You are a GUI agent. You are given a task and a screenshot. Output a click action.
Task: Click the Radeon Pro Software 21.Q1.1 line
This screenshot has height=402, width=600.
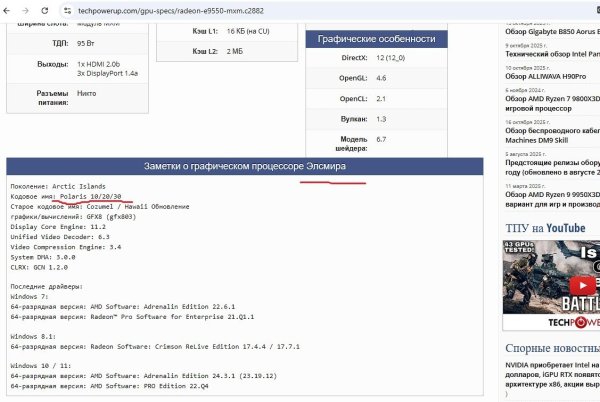coord(132,317)
